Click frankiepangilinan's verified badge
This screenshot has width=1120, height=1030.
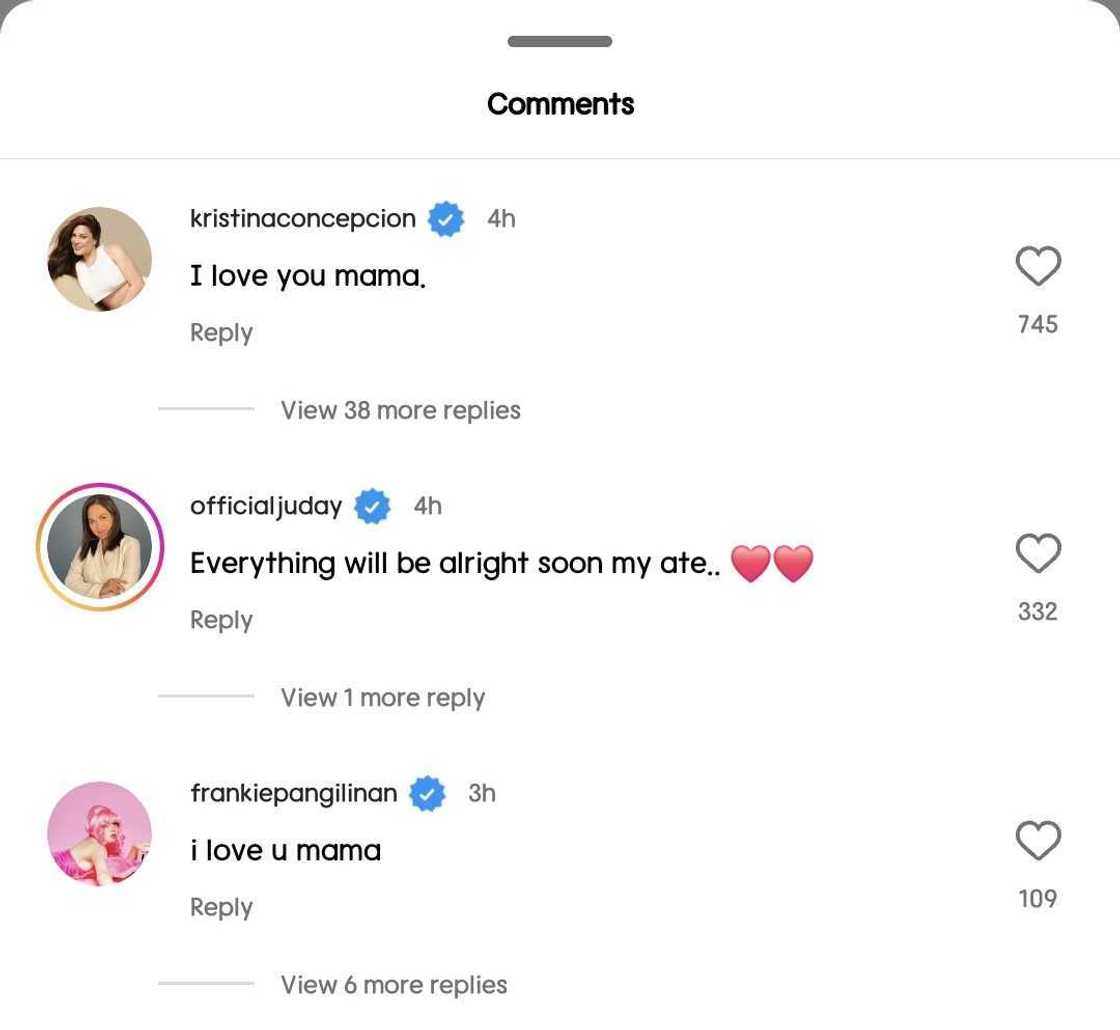427,793
